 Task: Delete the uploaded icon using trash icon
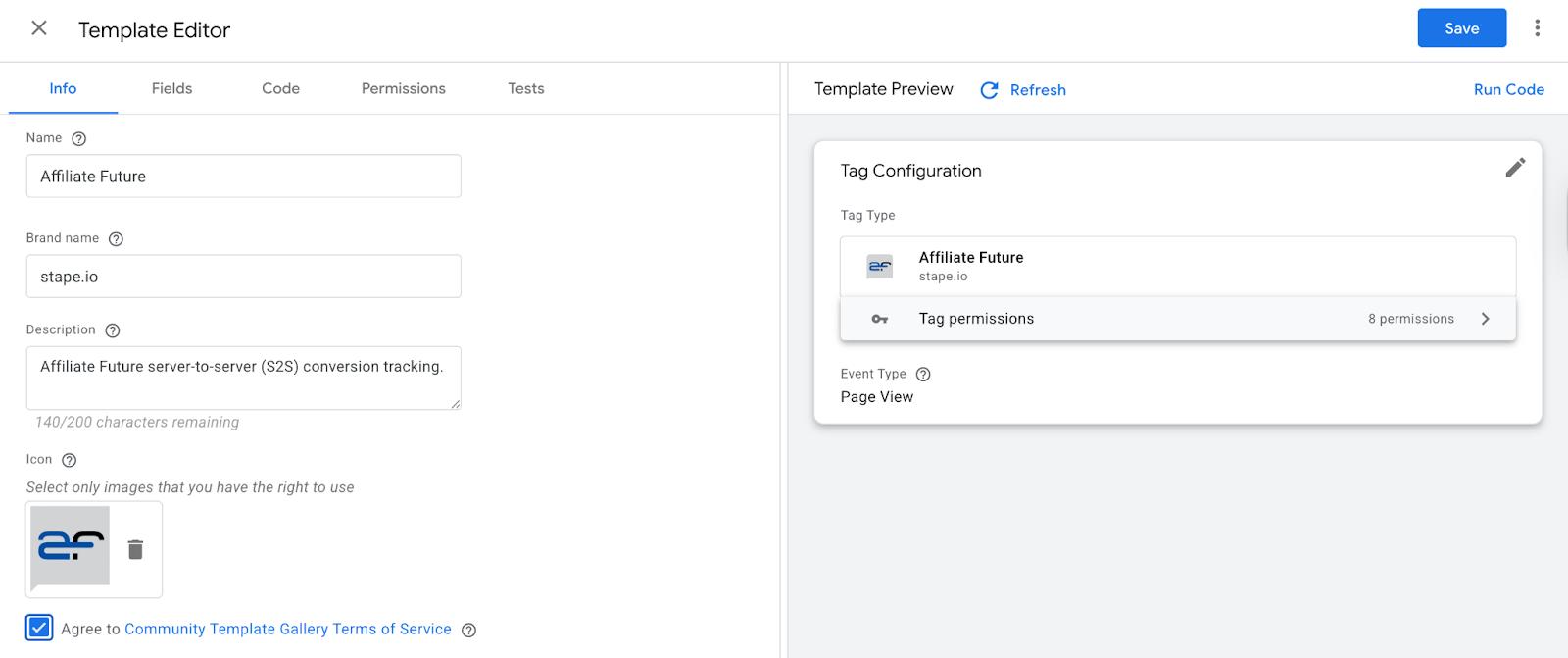pyautogui.click(x=135, y=549)
